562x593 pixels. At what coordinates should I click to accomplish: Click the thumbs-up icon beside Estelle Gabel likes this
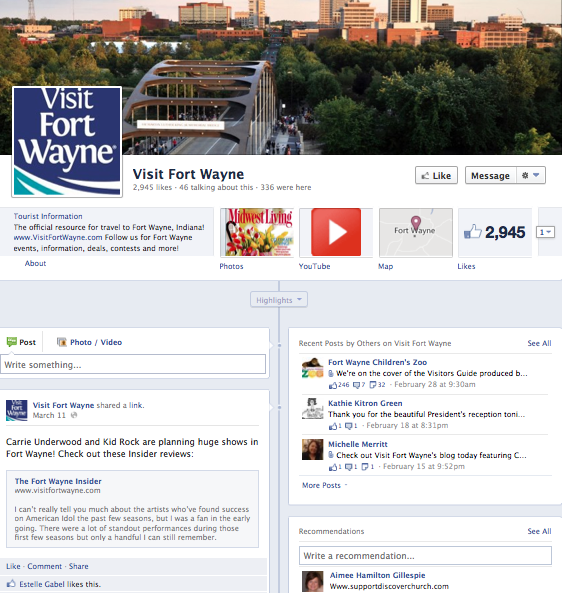click(x=11, y=584)
